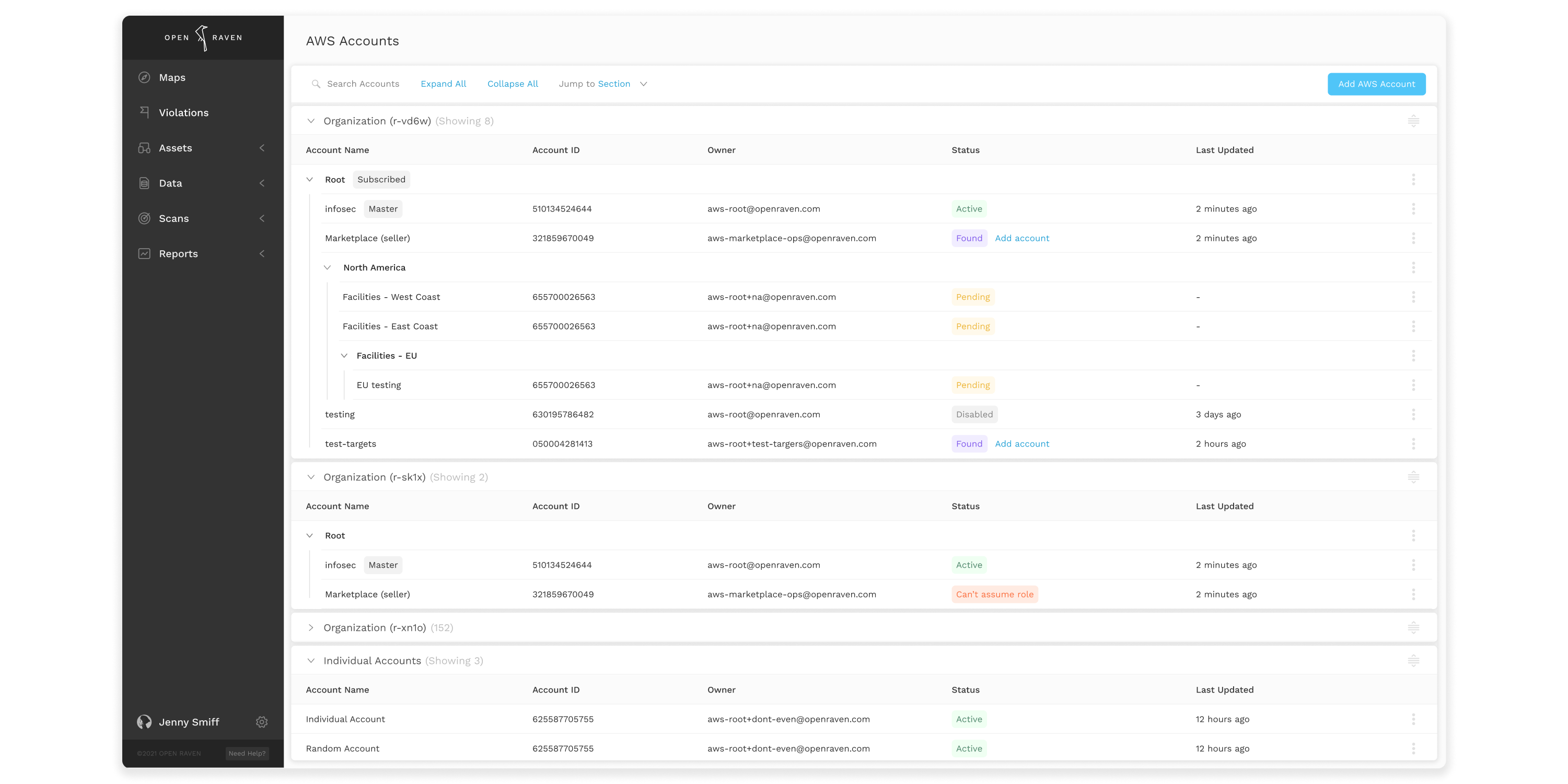Click the Can't assume role status
The width and height of the screenshot is (1568, 784).
(995, 595)
